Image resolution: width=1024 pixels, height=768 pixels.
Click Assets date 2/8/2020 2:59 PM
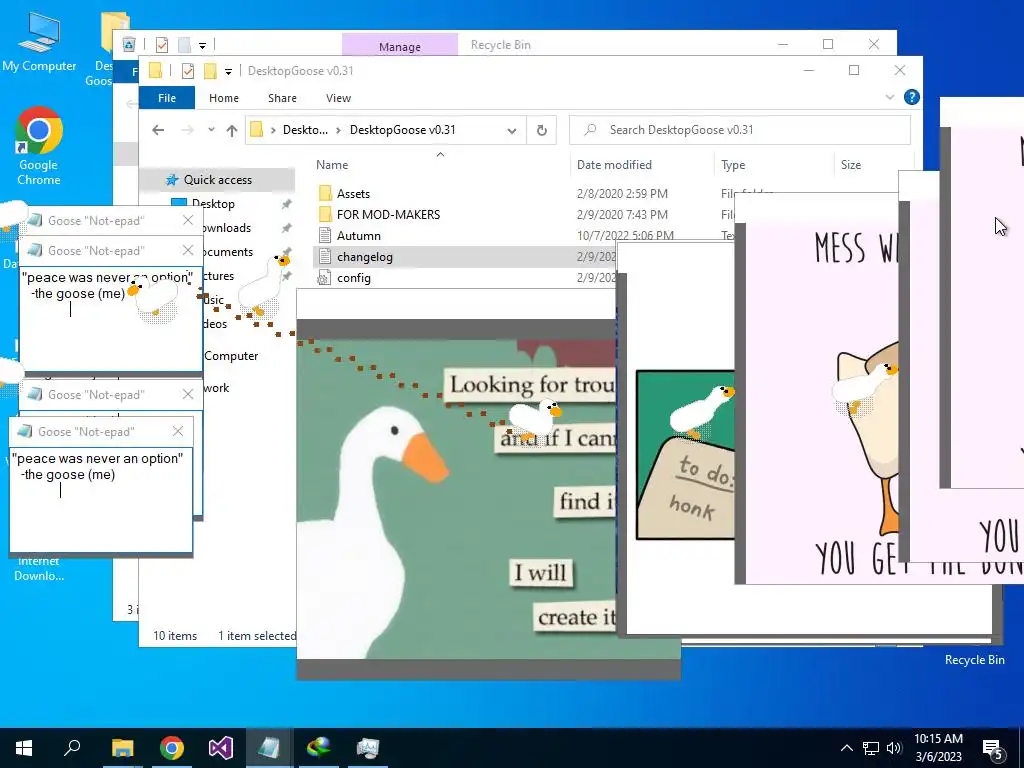(x=622, y=194)
